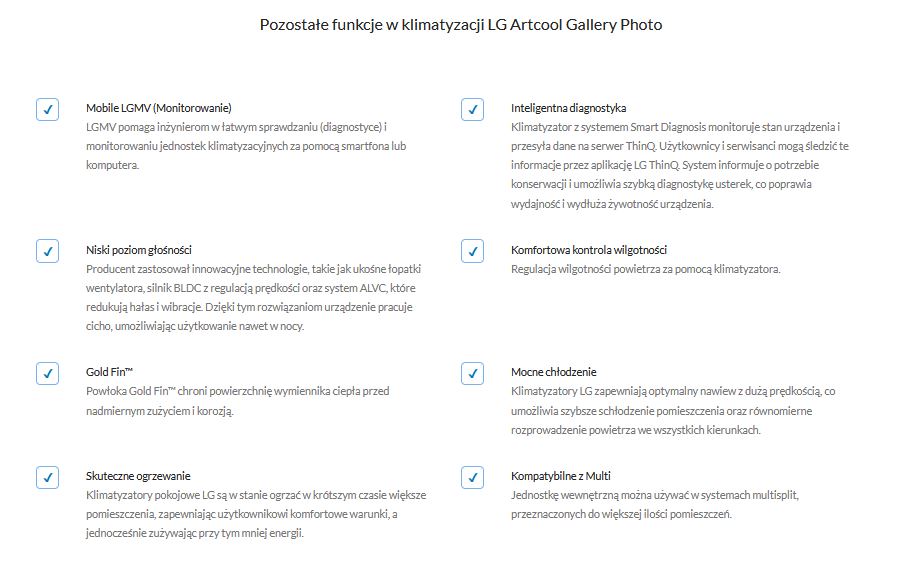The image size is (900, 565).
Task: Click the page title about LG Artcool Gallery Photo
Action: 460,24
